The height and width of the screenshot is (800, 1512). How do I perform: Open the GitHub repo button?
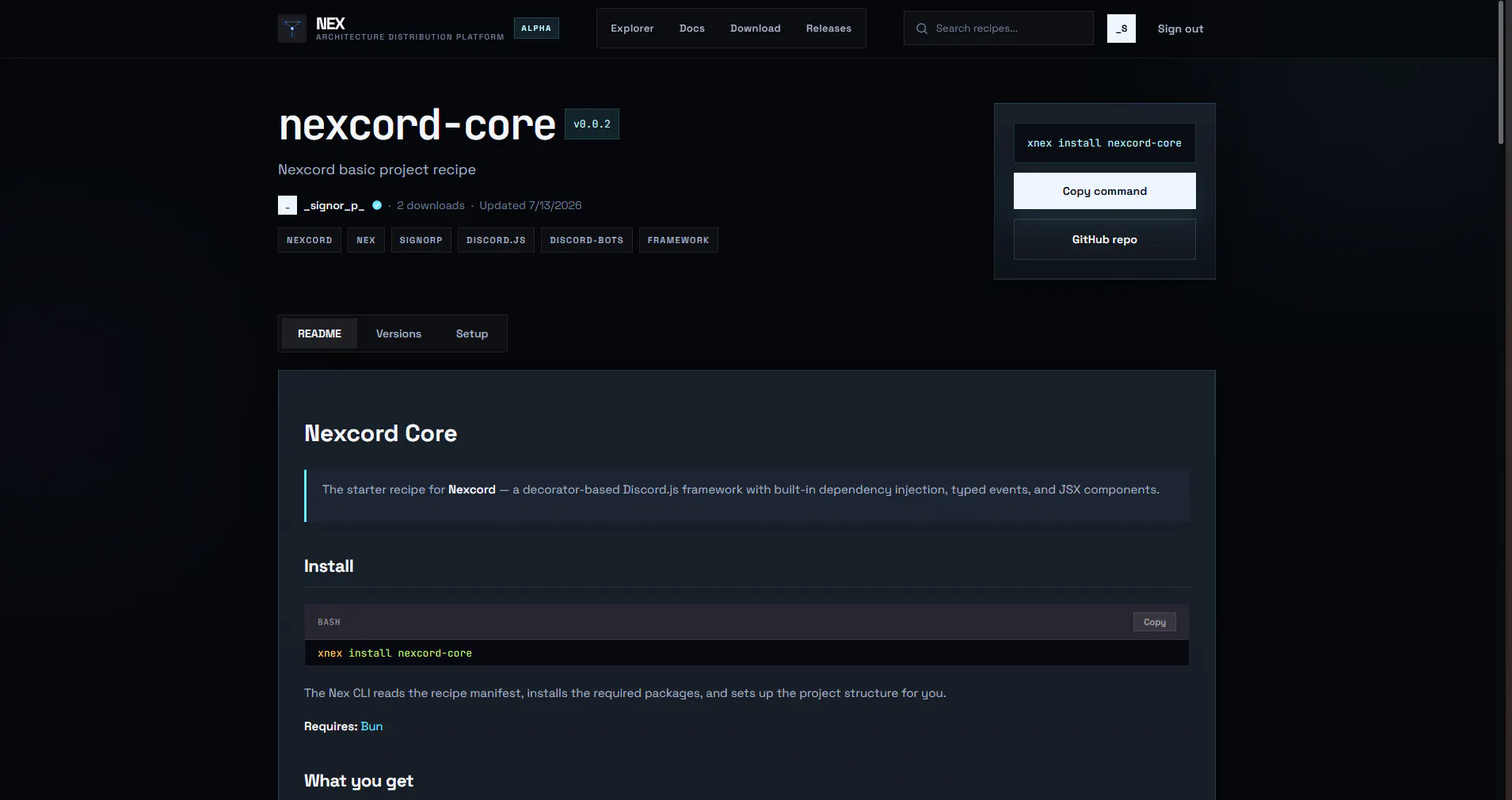click(1105, 239)
